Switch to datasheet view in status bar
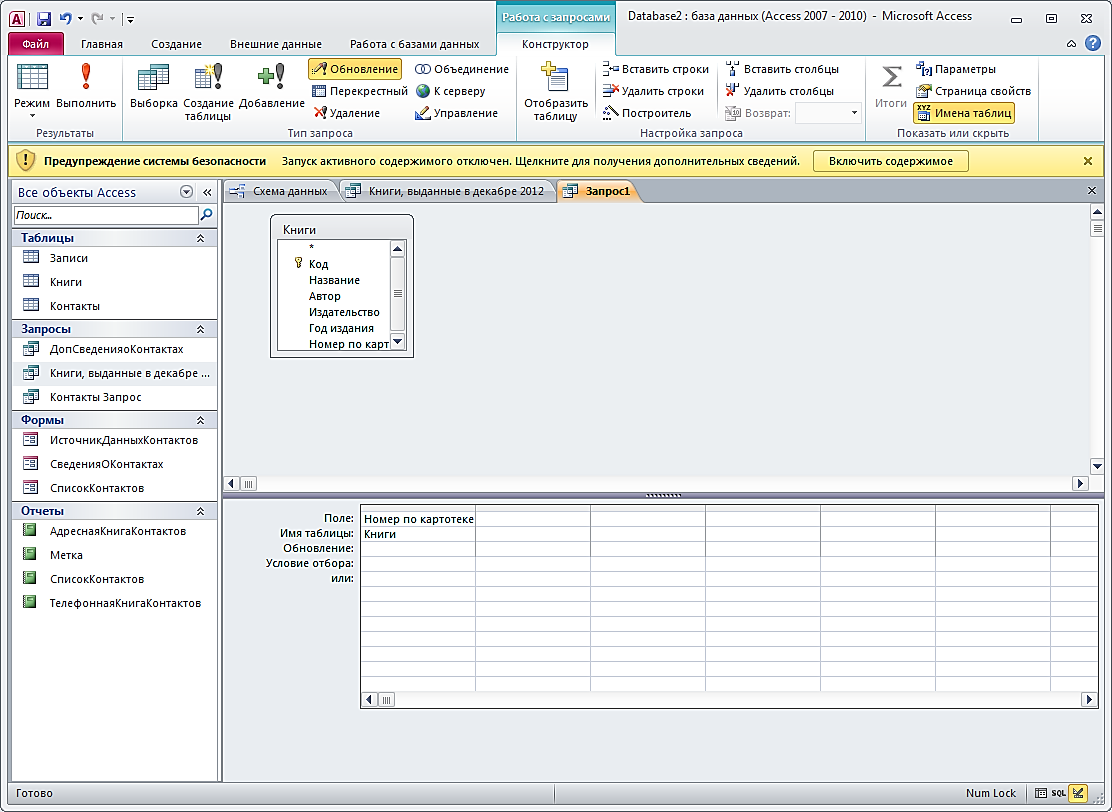 point(1040,793)
